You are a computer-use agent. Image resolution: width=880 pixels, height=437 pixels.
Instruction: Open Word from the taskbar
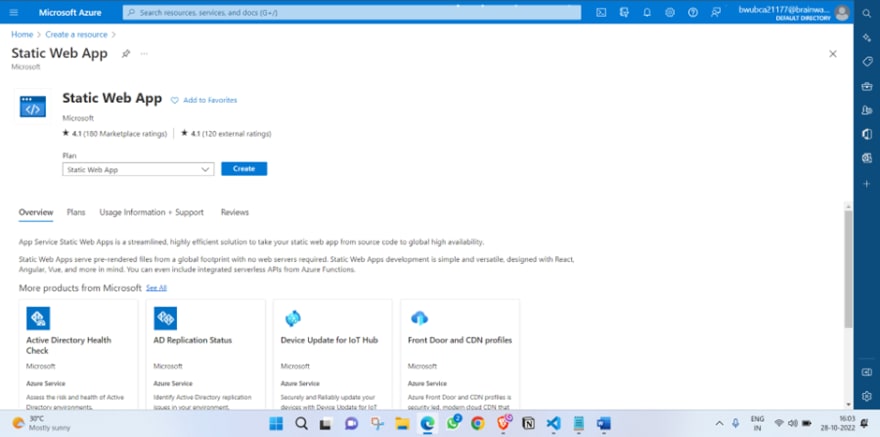(604, 423)
